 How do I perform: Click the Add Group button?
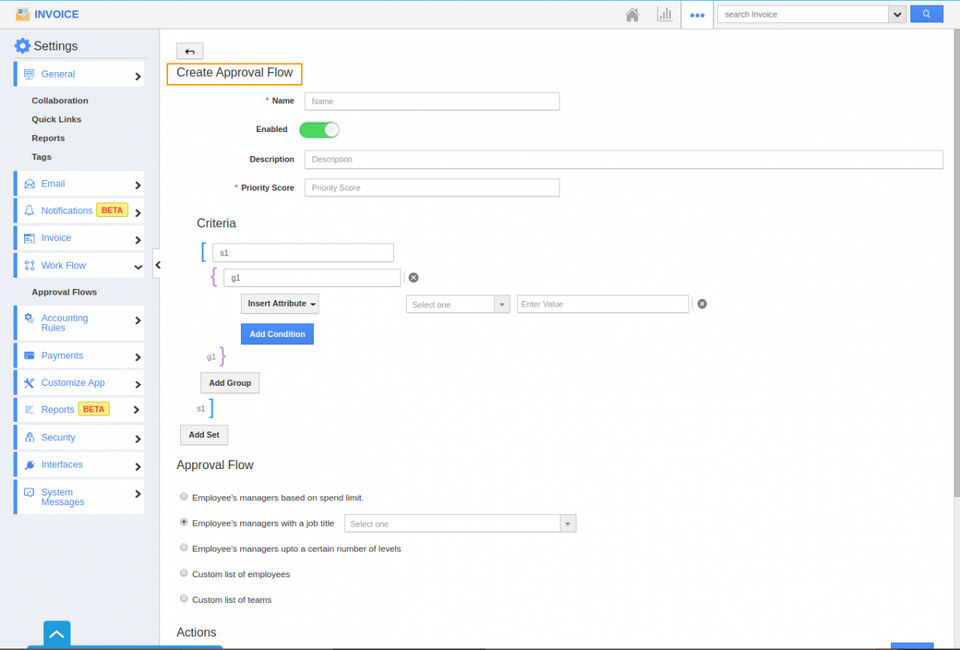(229, 383)
